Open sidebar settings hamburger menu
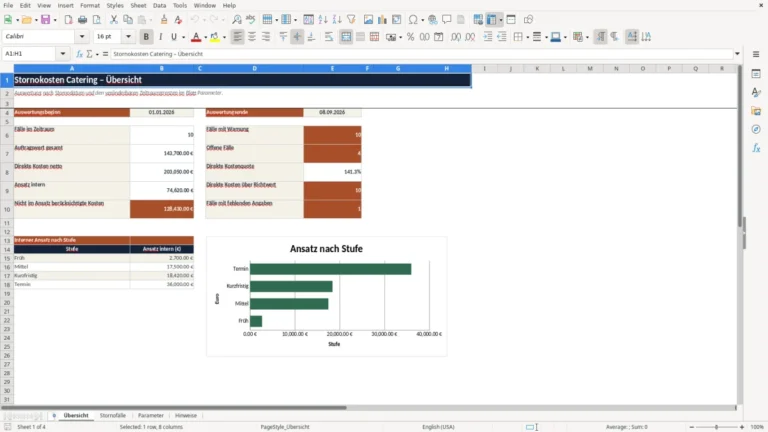 pyautogui.click(x=756, y=54)
